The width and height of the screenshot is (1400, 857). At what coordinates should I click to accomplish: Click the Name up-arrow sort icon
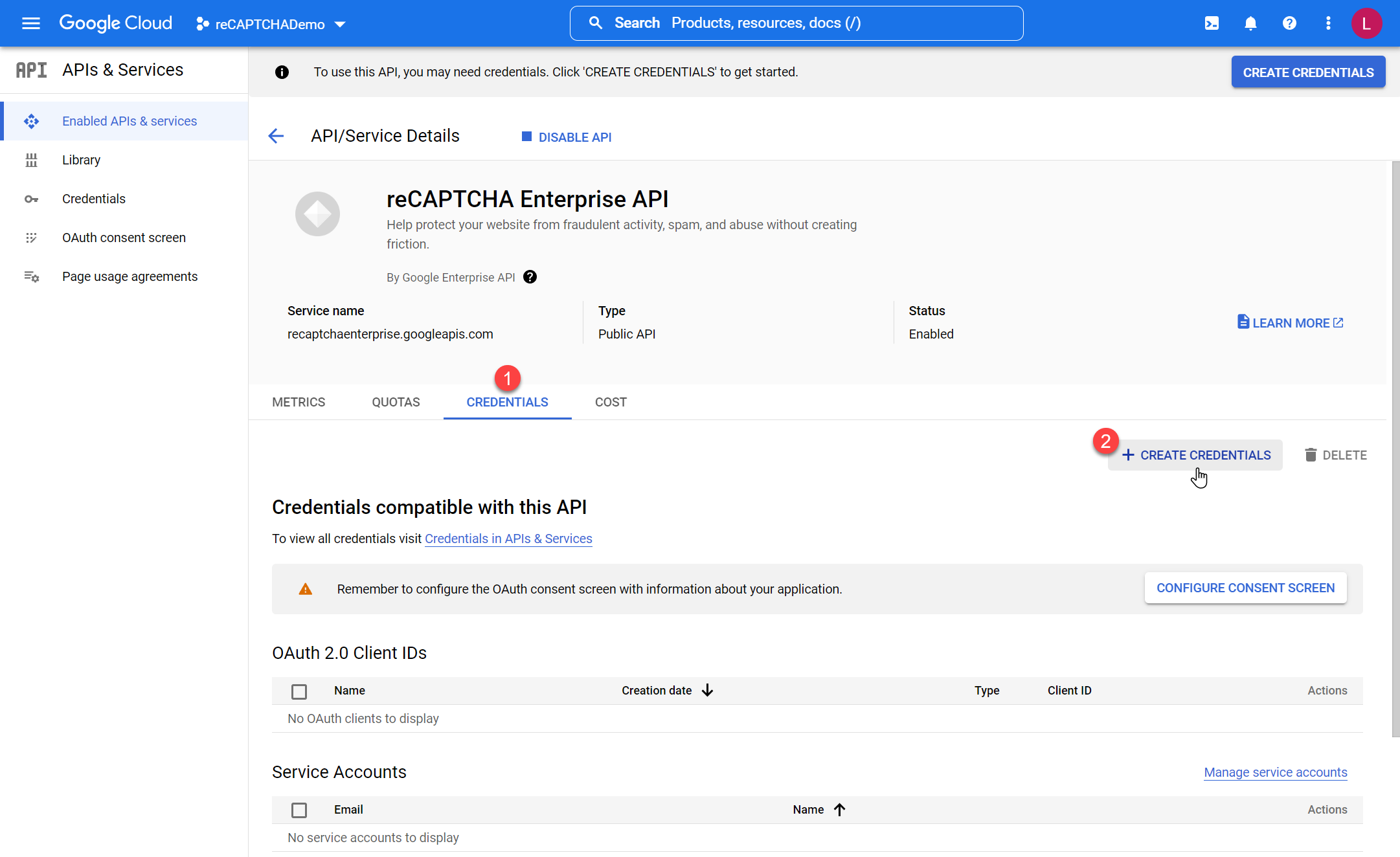839,810
